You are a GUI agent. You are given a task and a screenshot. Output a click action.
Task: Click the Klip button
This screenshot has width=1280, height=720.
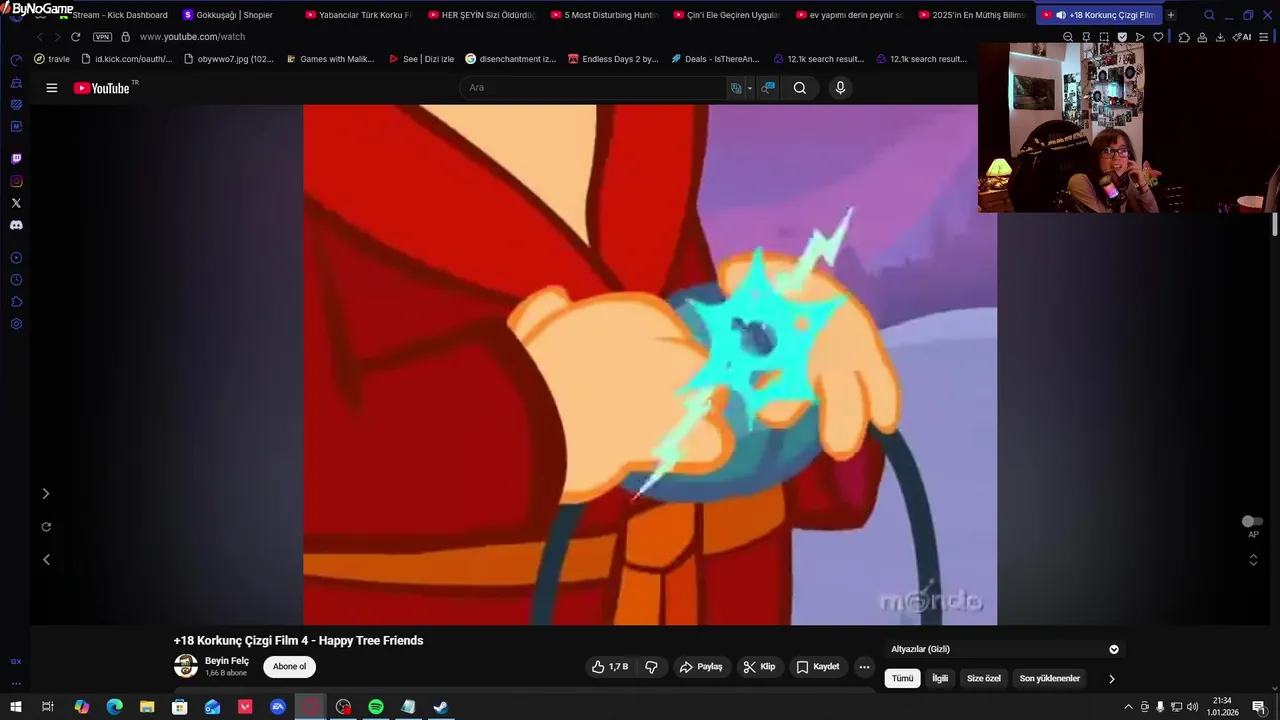click(759, 667)
